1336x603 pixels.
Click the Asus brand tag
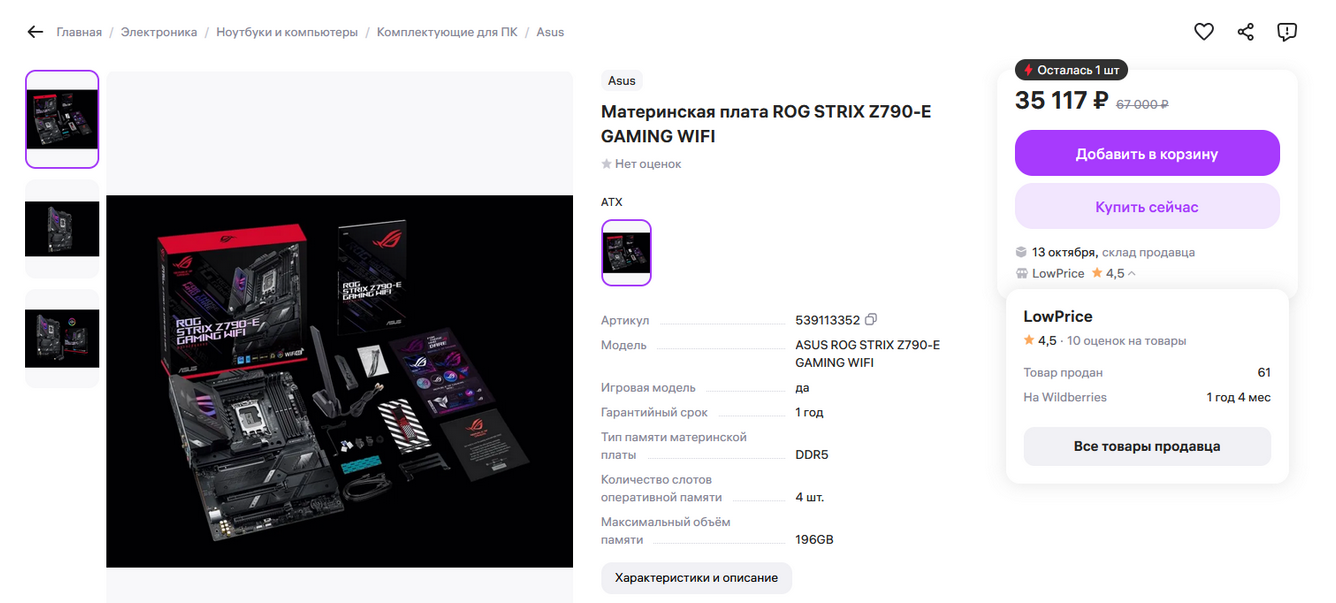(622, 81)
